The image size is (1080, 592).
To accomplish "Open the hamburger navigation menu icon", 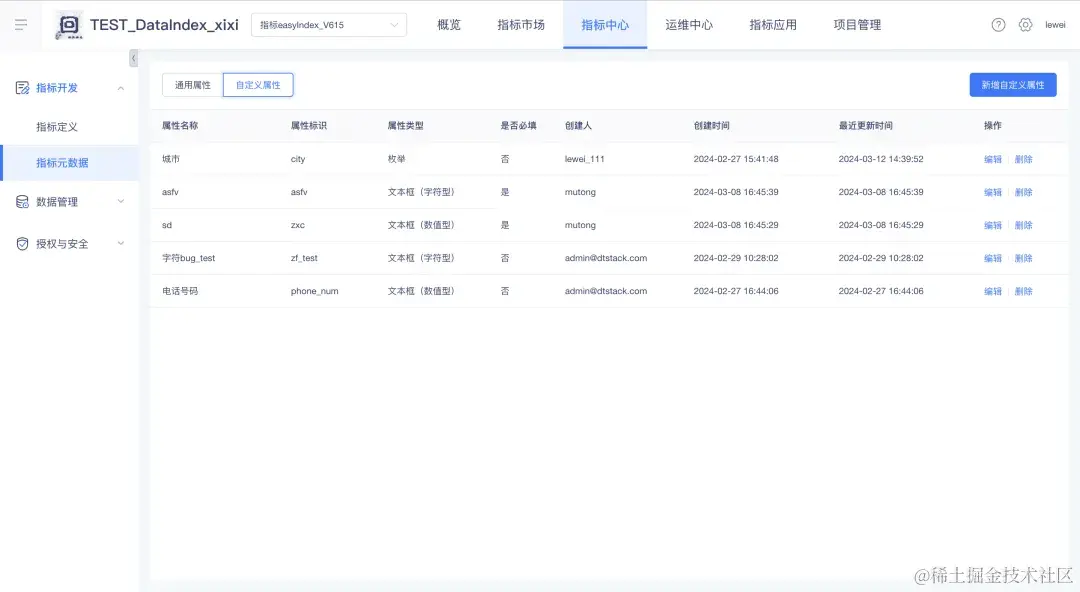I will pyautogui.click(x=20, y=24).
